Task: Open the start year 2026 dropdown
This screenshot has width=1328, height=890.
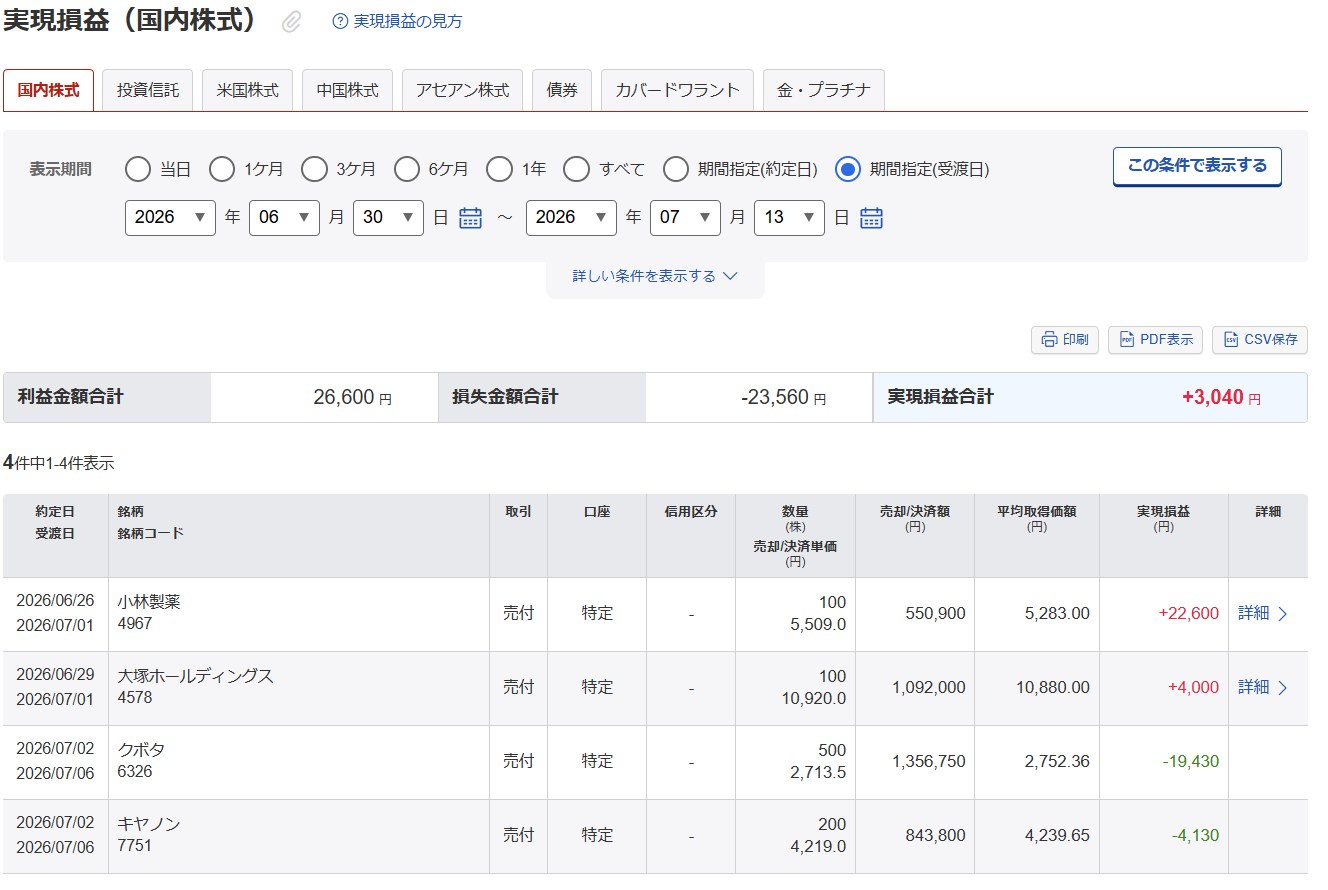Action: click(x=170, y=218)
